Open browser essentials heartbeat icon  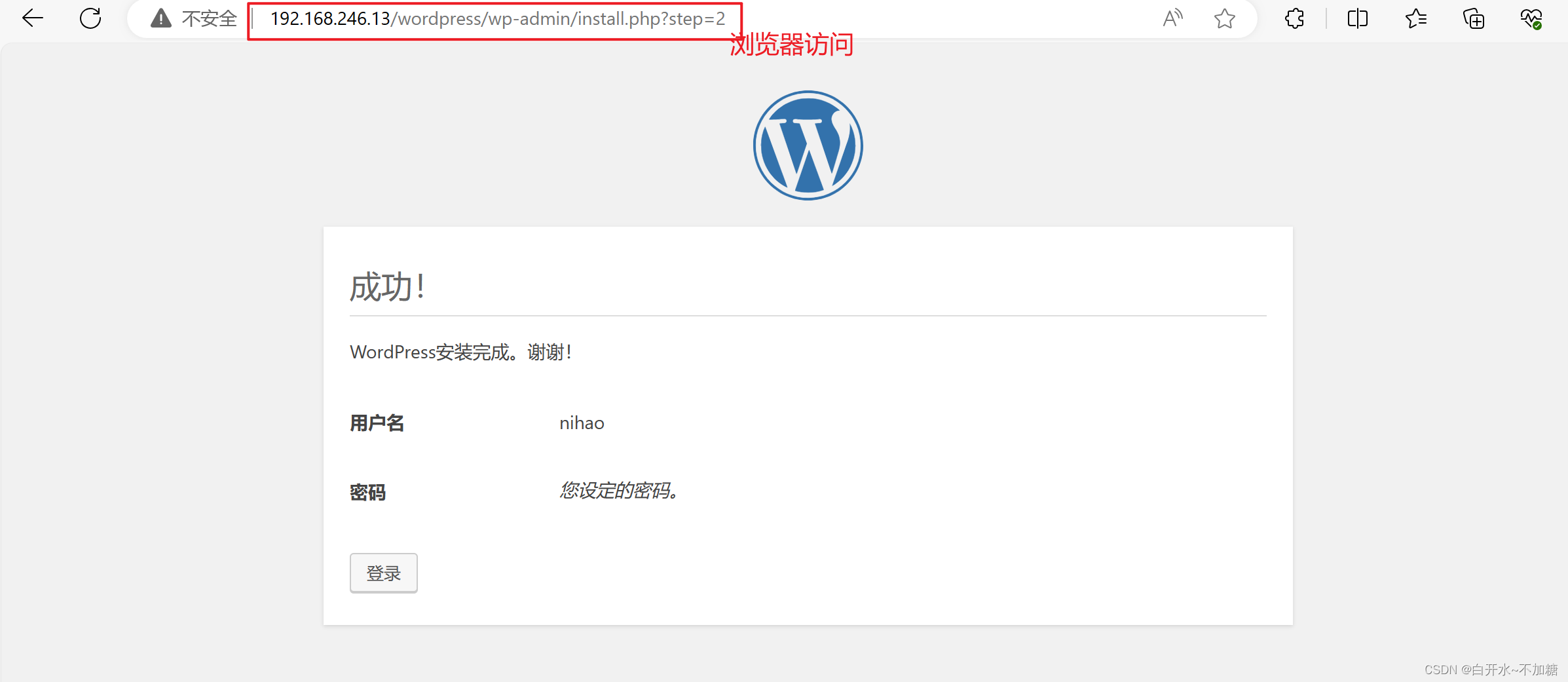pyautogui.click(x=1531, y=18)
